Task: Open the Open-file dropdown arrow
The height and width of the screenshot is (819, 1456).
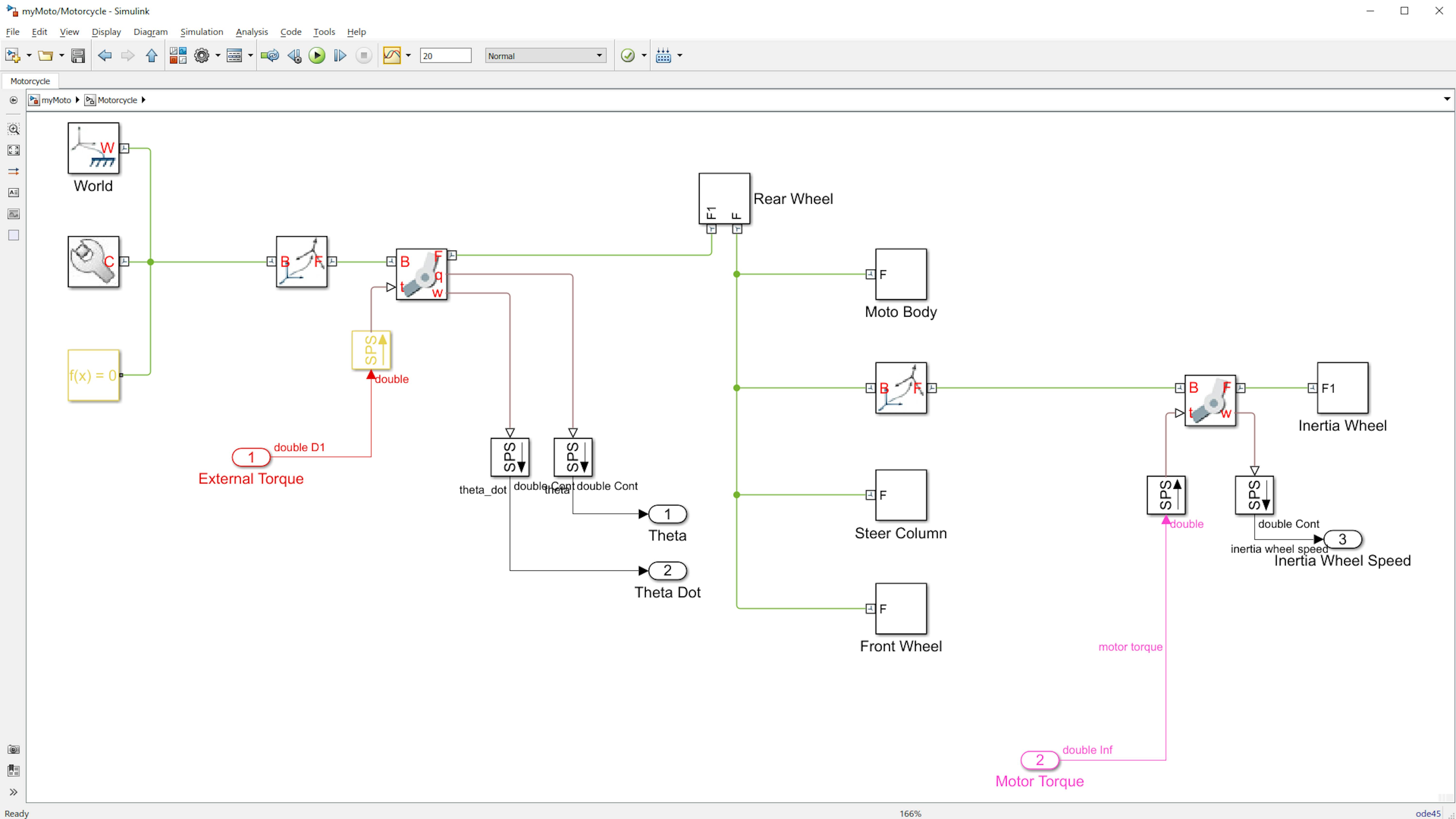Action: coord(62,55)
